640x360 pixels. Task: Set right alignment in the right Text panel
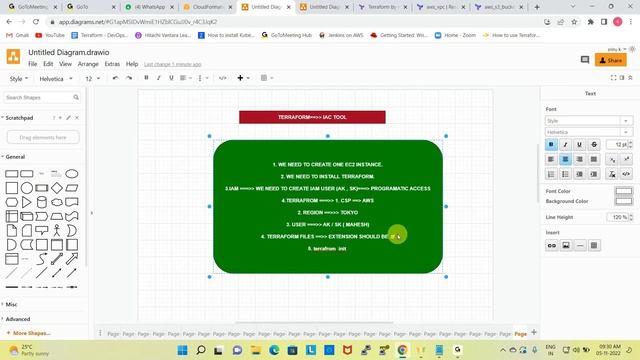coord(580,160)
